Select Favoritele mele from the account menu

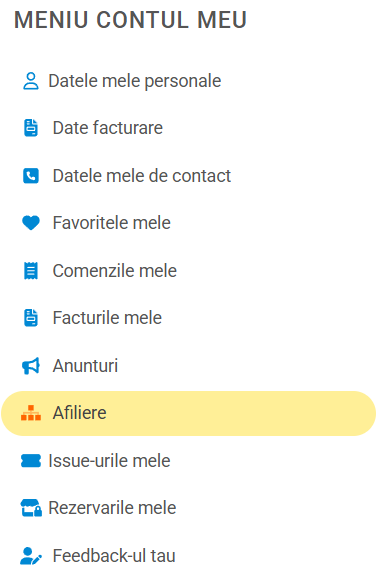(112, 223)
